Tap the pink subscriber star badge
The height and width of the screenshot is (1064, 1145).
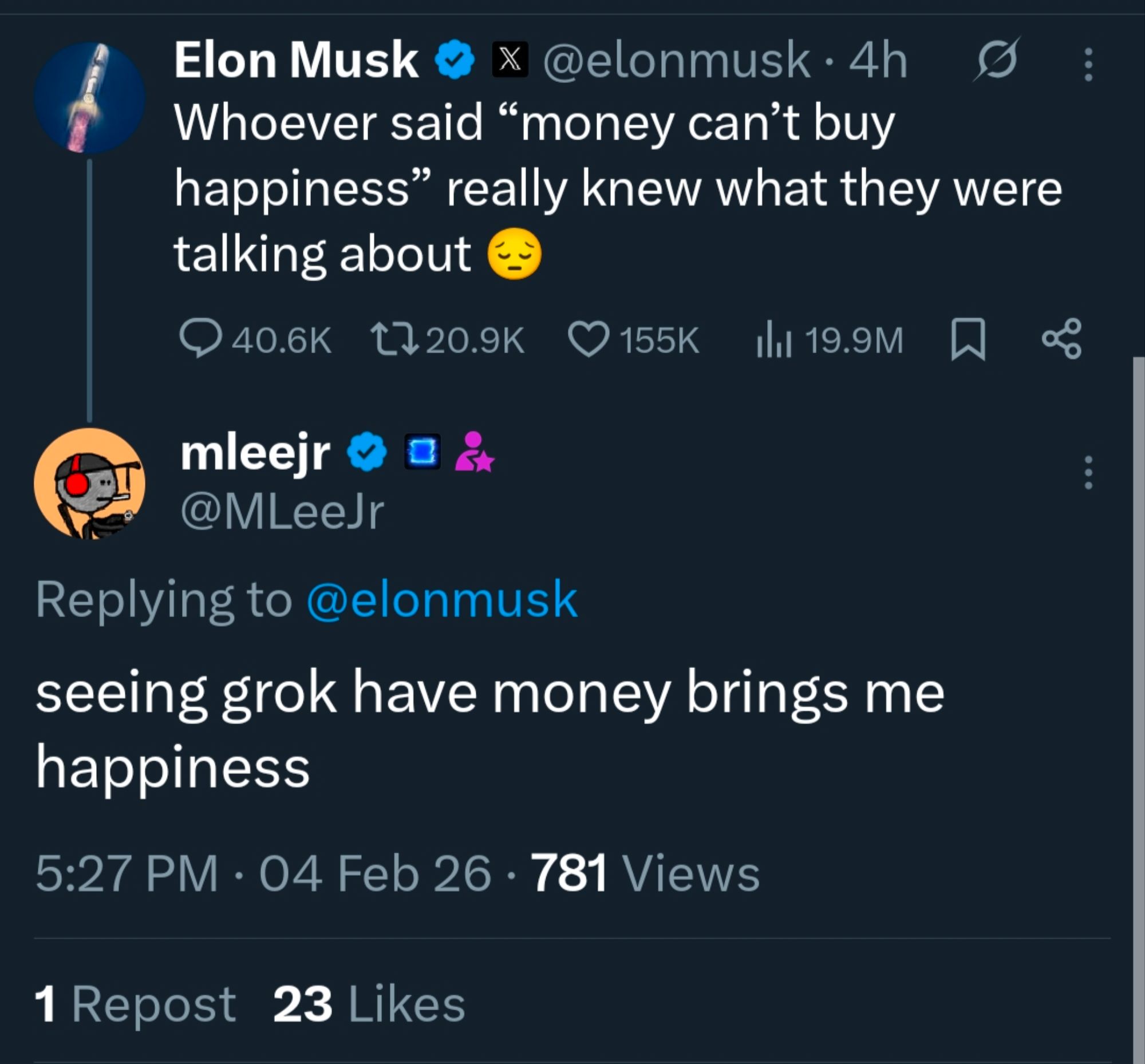(x=475, y=452)
